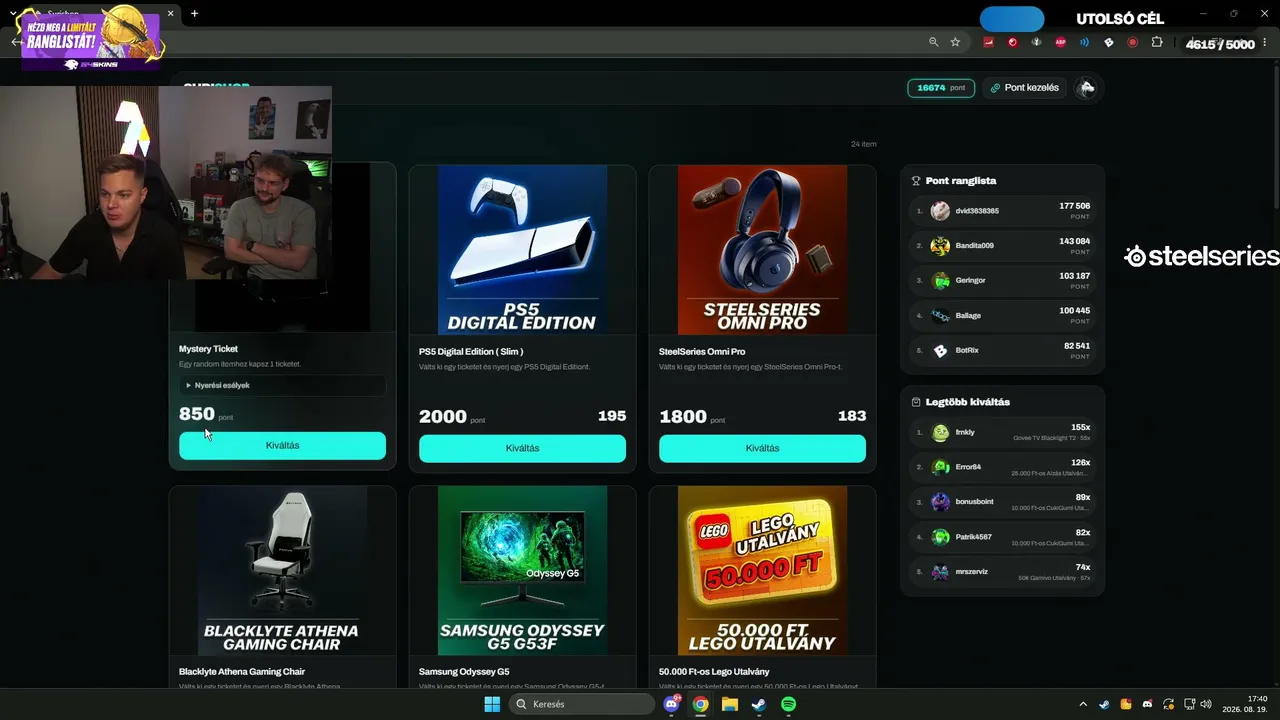Open Google Chrome from the taskbar

[x=701, y=704]
